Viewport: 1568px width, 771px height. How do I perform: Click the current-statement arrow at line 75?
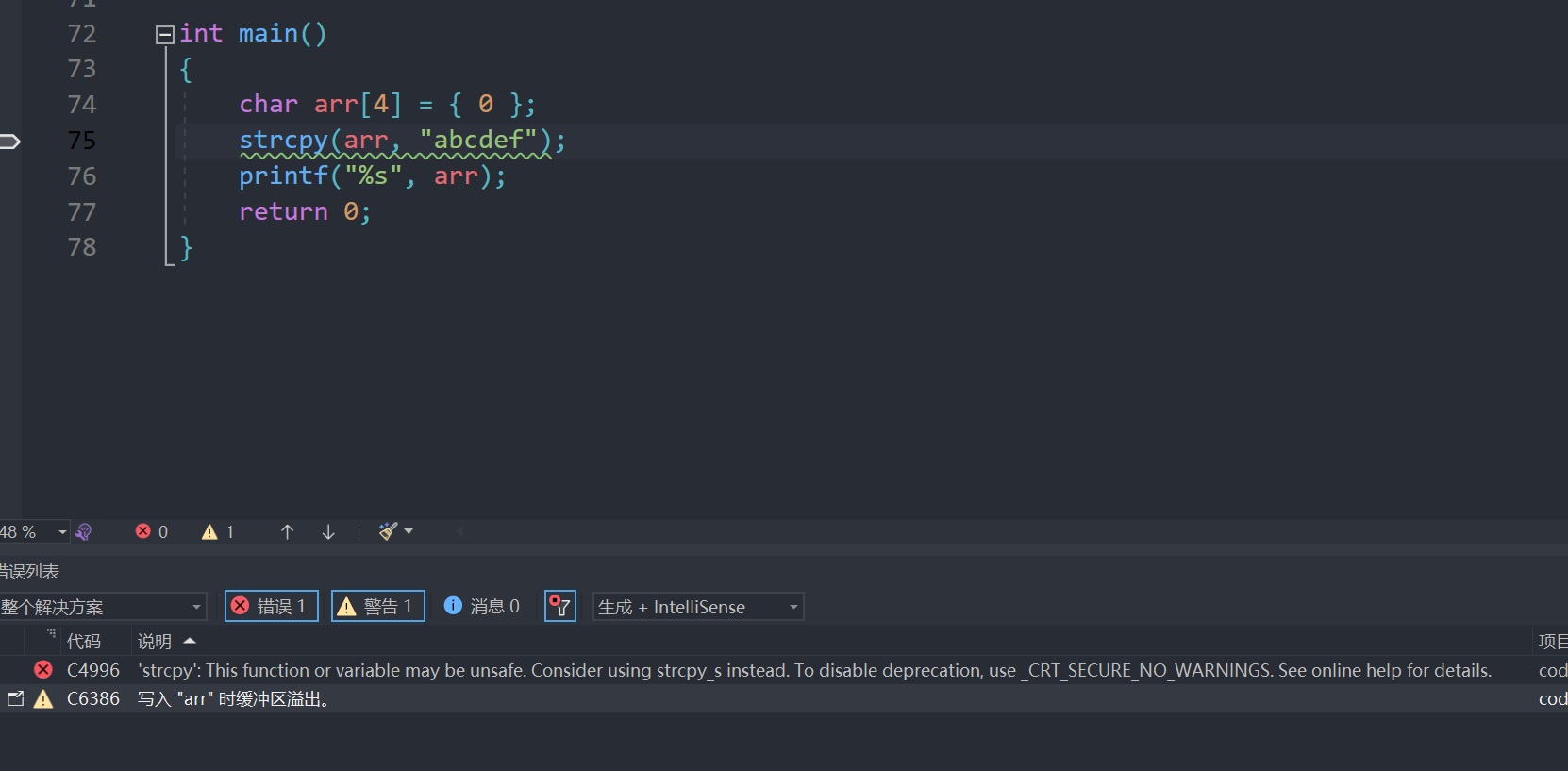coord(9,142)
